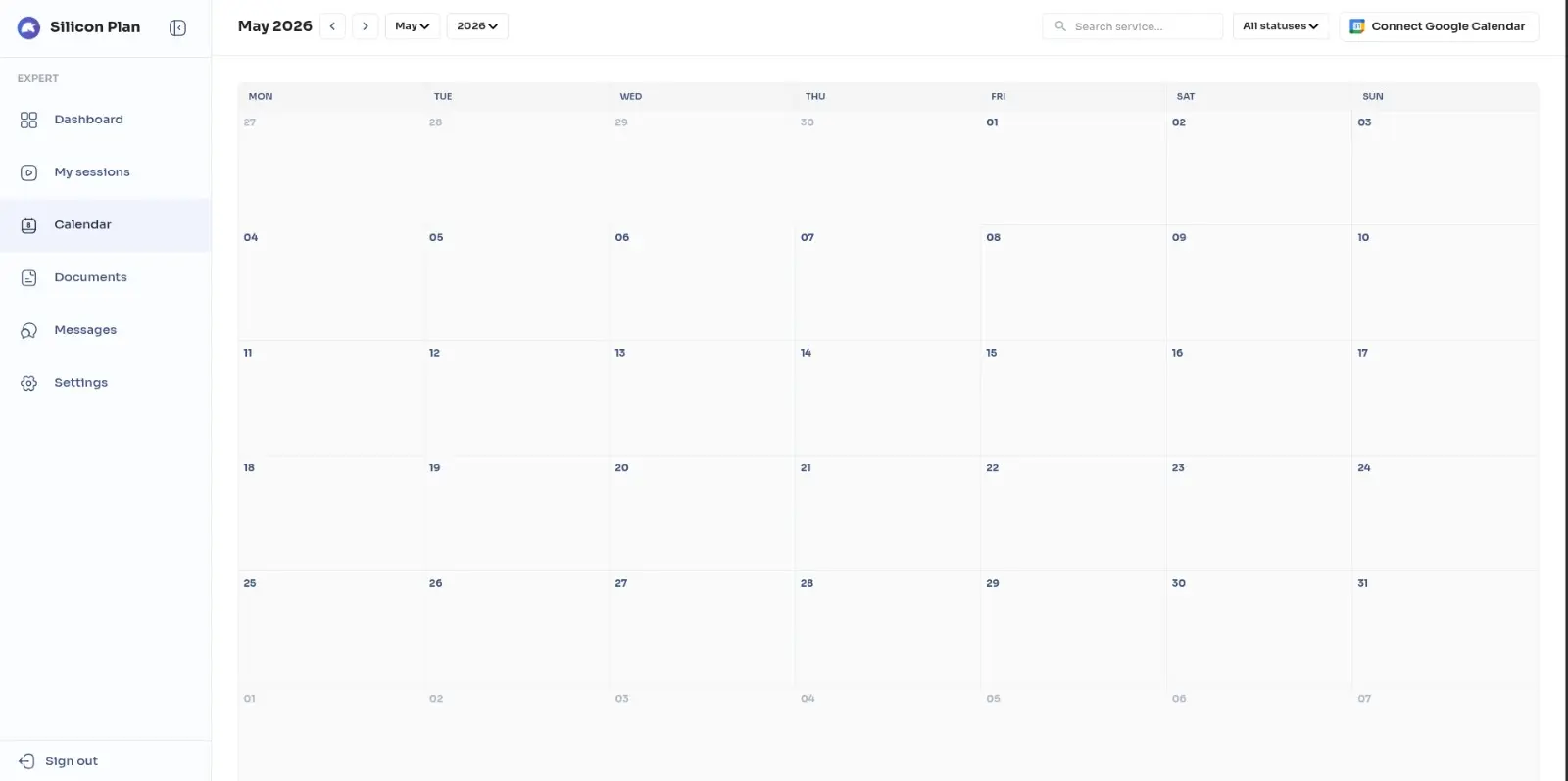Click the Google Calendar logo icon

tap(1357, 26)
